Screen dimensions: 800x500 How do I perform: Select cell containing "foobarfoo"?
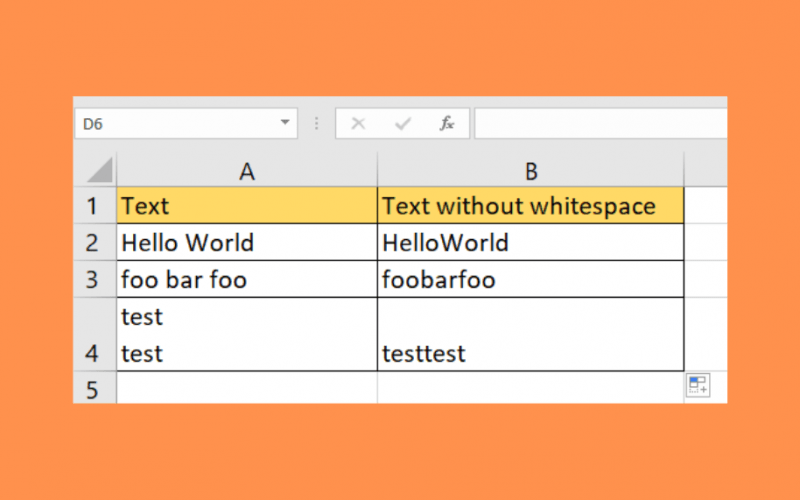531,279
